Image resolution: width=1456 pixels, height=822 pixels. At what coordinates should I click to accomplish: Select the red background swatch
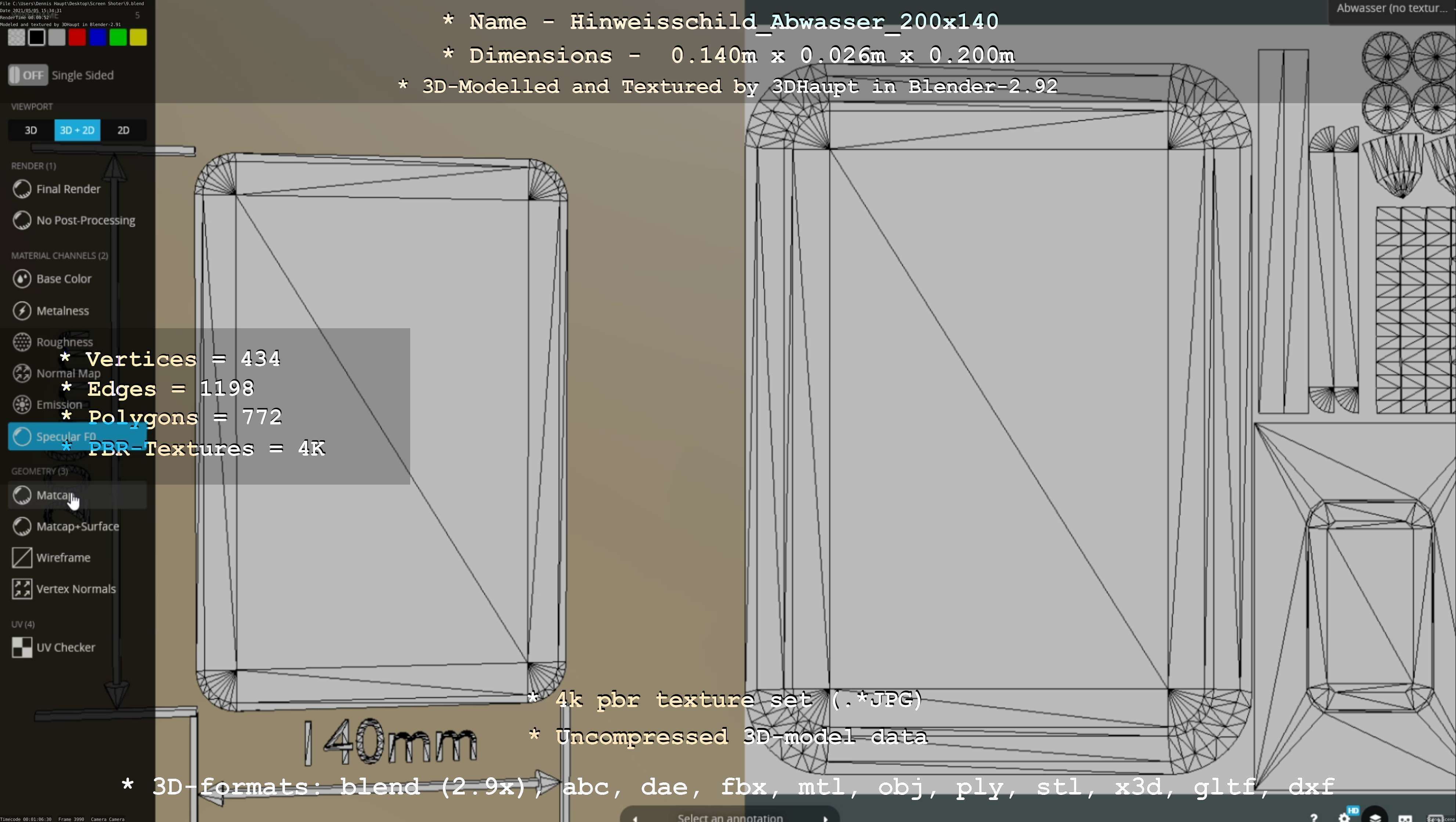[77, 37]
